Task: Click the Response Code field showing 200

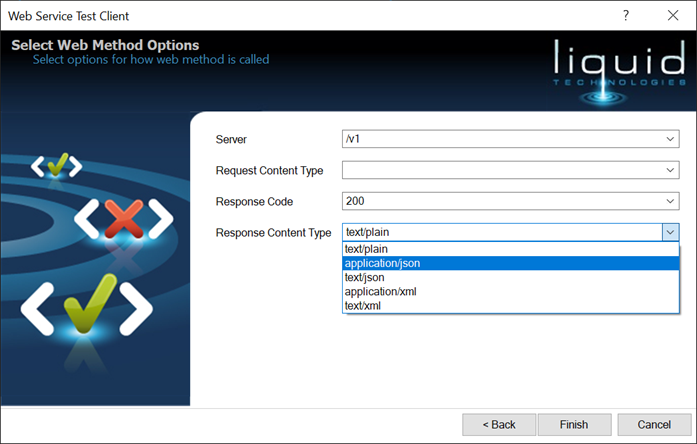Action: pos(500,201)
